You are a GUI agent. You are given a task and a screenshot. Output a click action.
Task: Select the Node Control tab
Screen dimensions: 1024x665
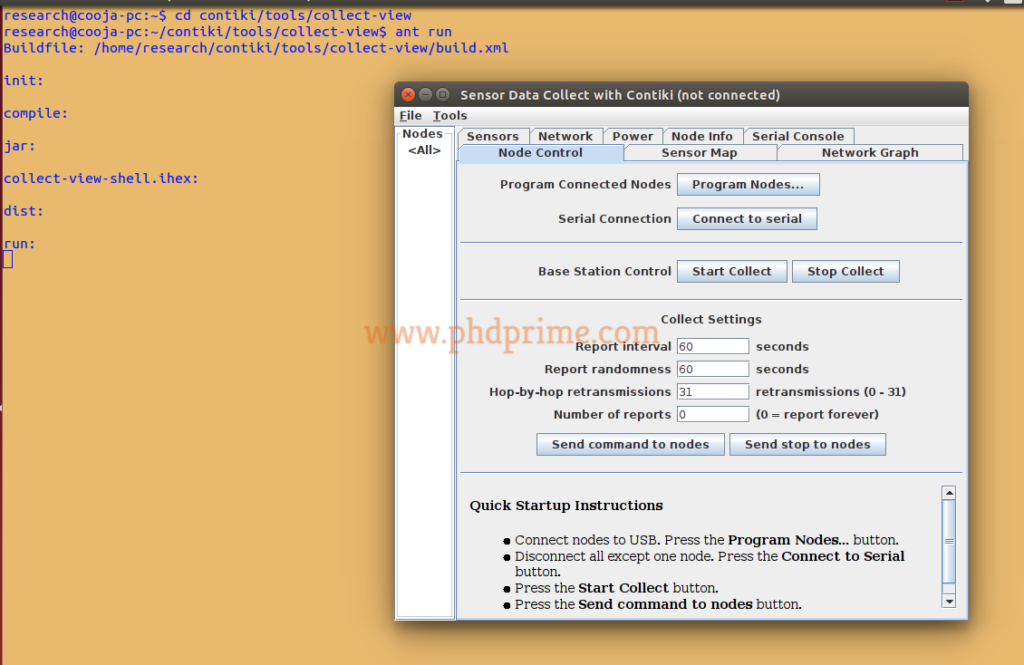pos(540,152)
